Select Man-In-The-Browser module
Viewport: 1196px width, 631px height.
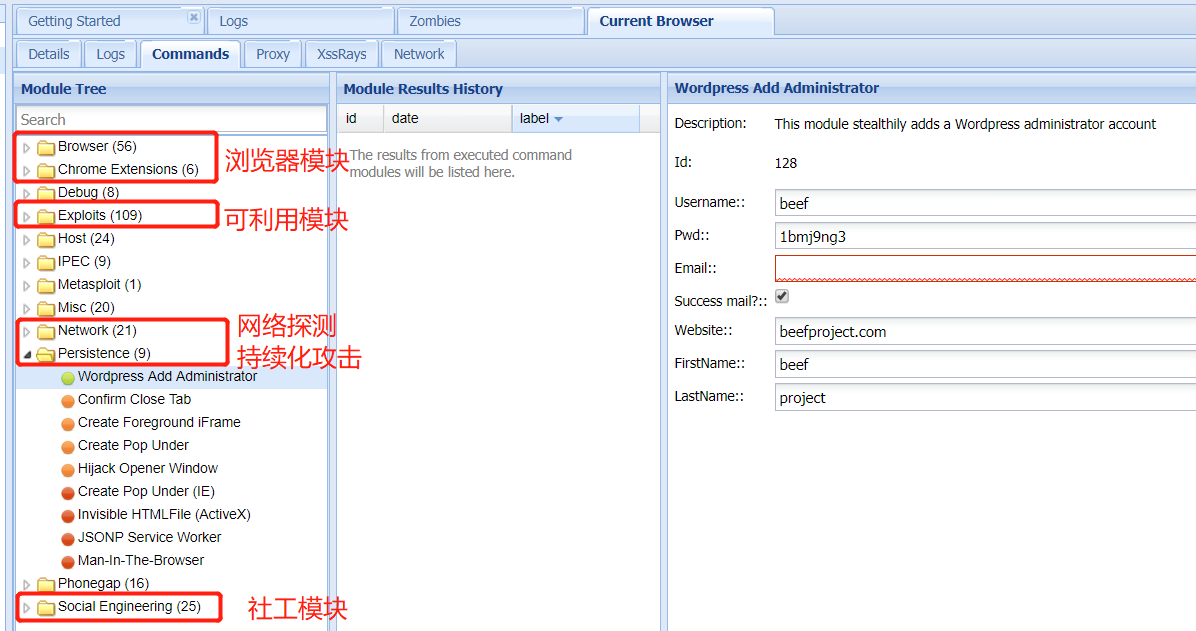click(141, 561)
